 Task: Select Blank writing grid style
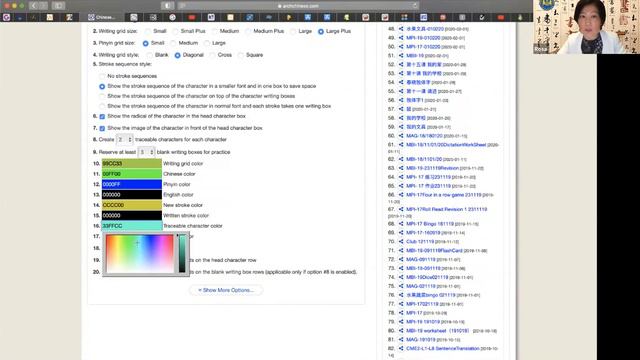pos(150,55)
